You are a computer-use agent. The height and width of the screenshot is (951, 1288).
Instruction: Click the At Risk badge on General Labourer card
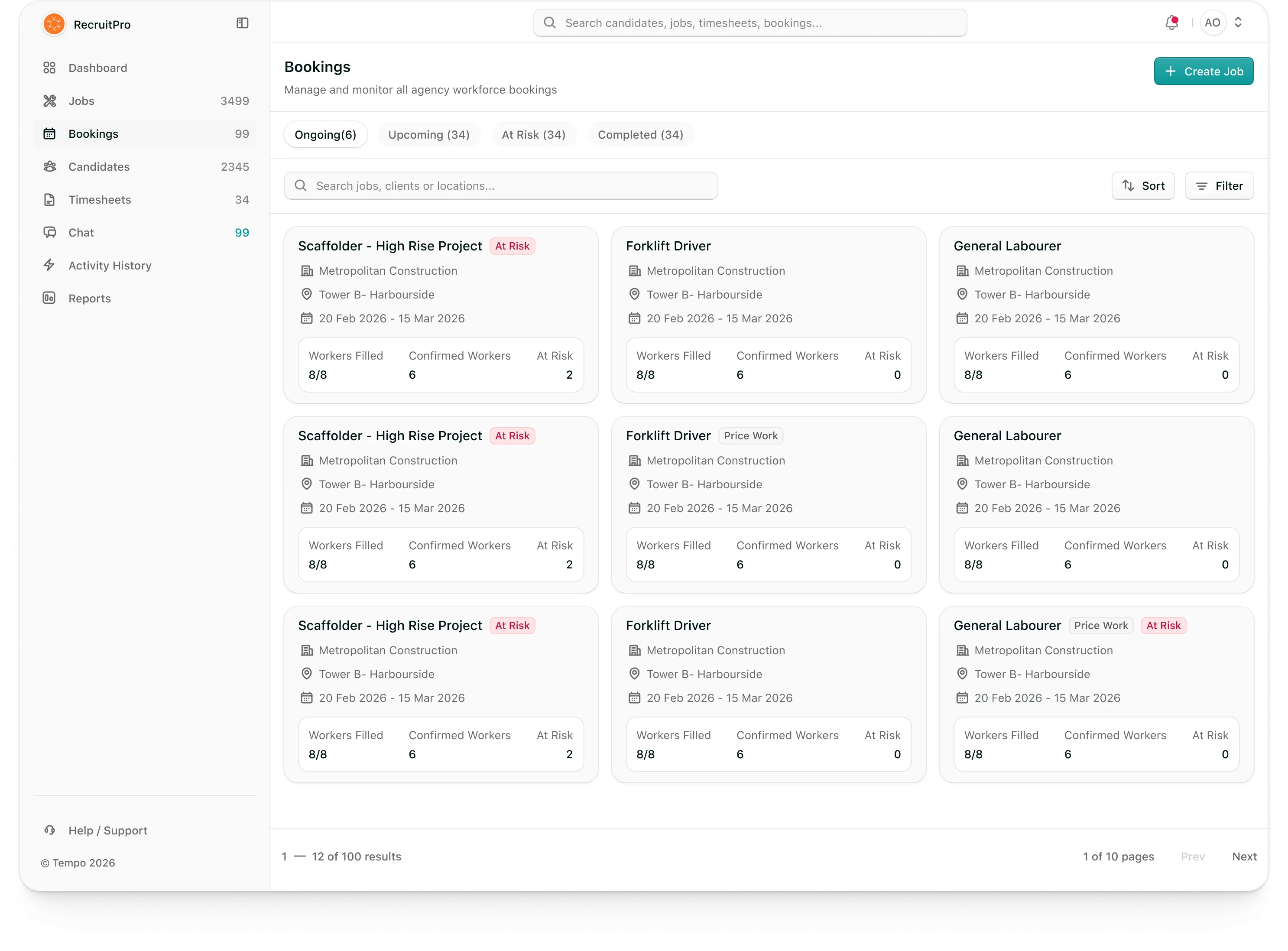[x=1163, y=626]
